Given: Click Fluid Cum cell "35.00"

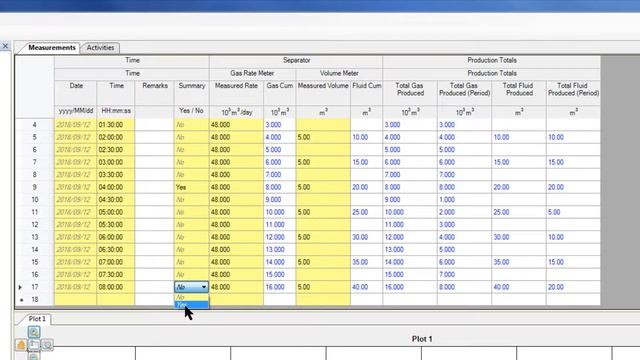Looking at the screenshot, I should (x=367, y=262).
